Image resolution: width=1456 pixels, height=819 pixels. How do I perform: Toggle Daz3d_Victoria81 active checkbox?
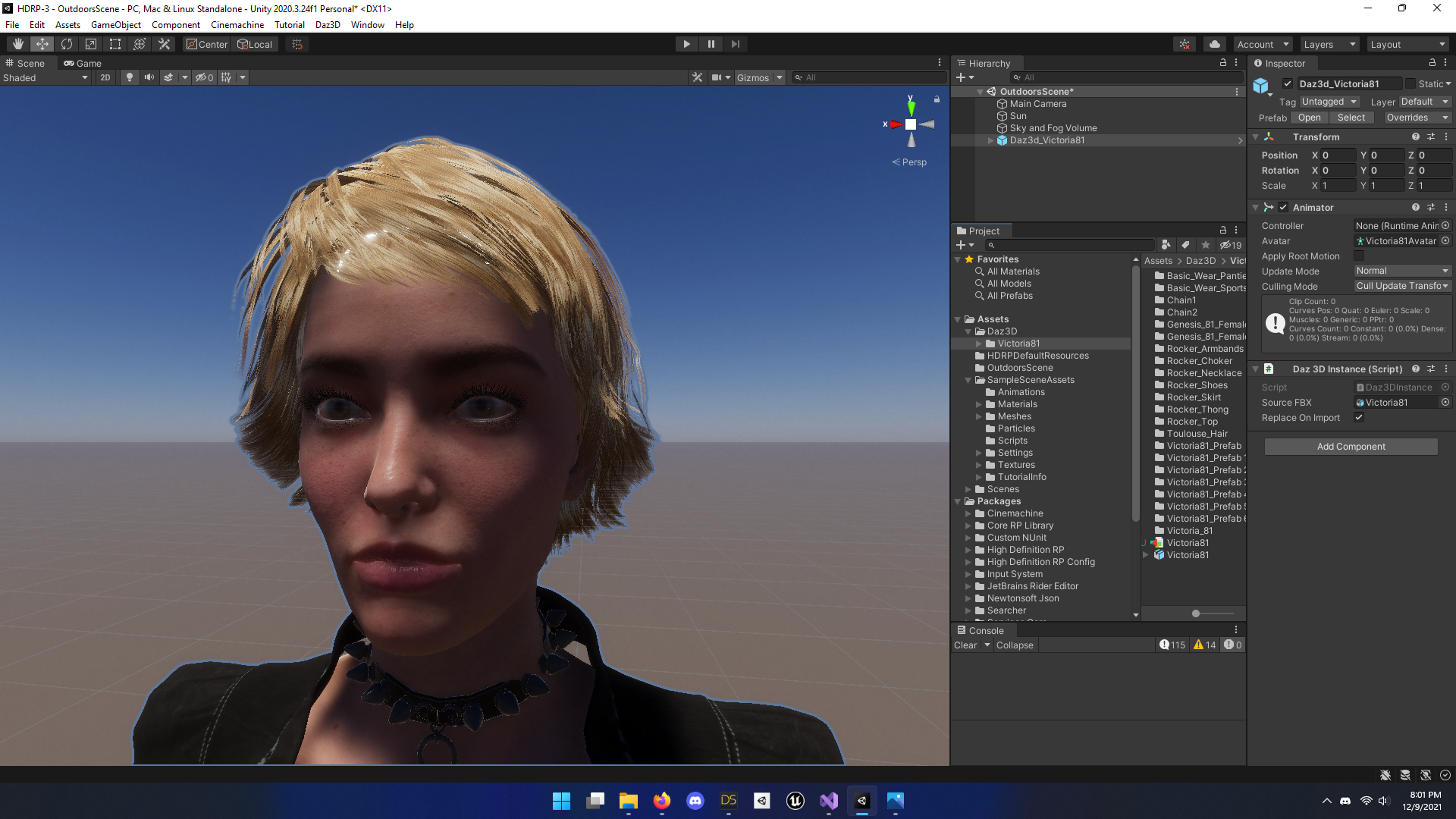pyautogui.click(x=1287, y=83)
